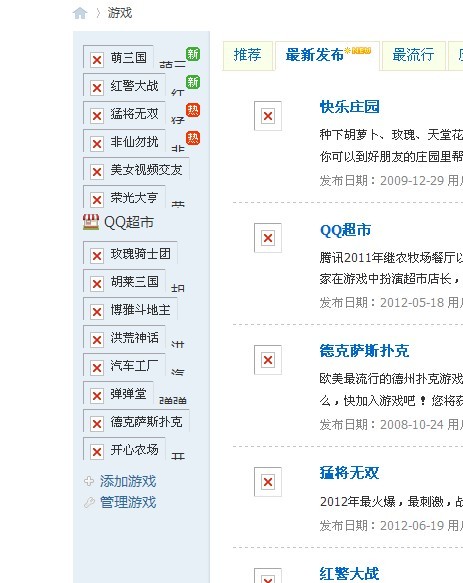Image resolution: width=463 pixels, height=583 pixels.
Task: Open 猛将无双 in the sidebar list
Action: tap(134, 114)
